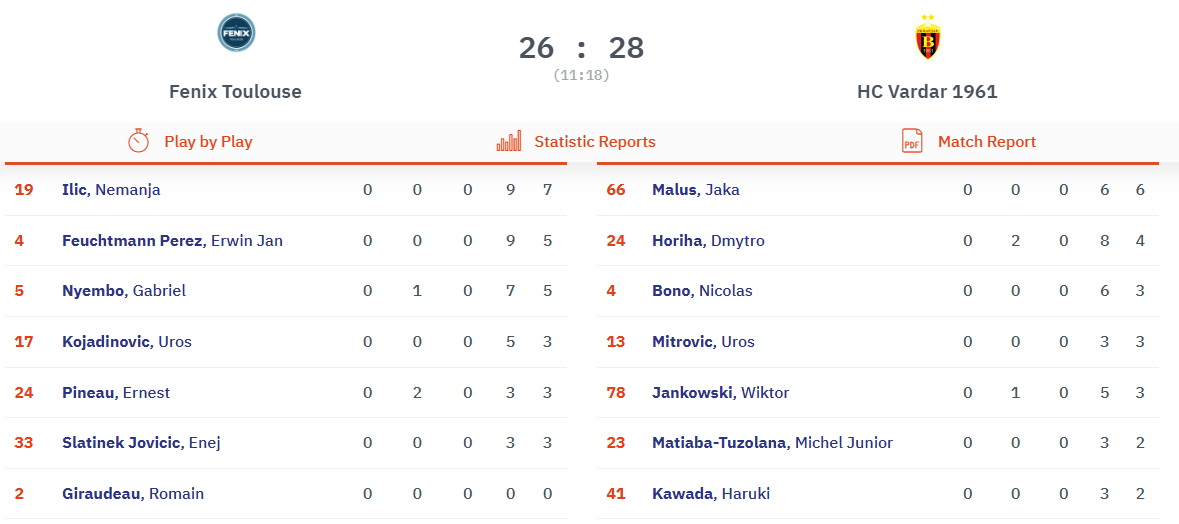Select player Feuchtmann Perez, Erwin Jan
The width and height of the screenshot is (1179, 524).
tap(172, 241)
